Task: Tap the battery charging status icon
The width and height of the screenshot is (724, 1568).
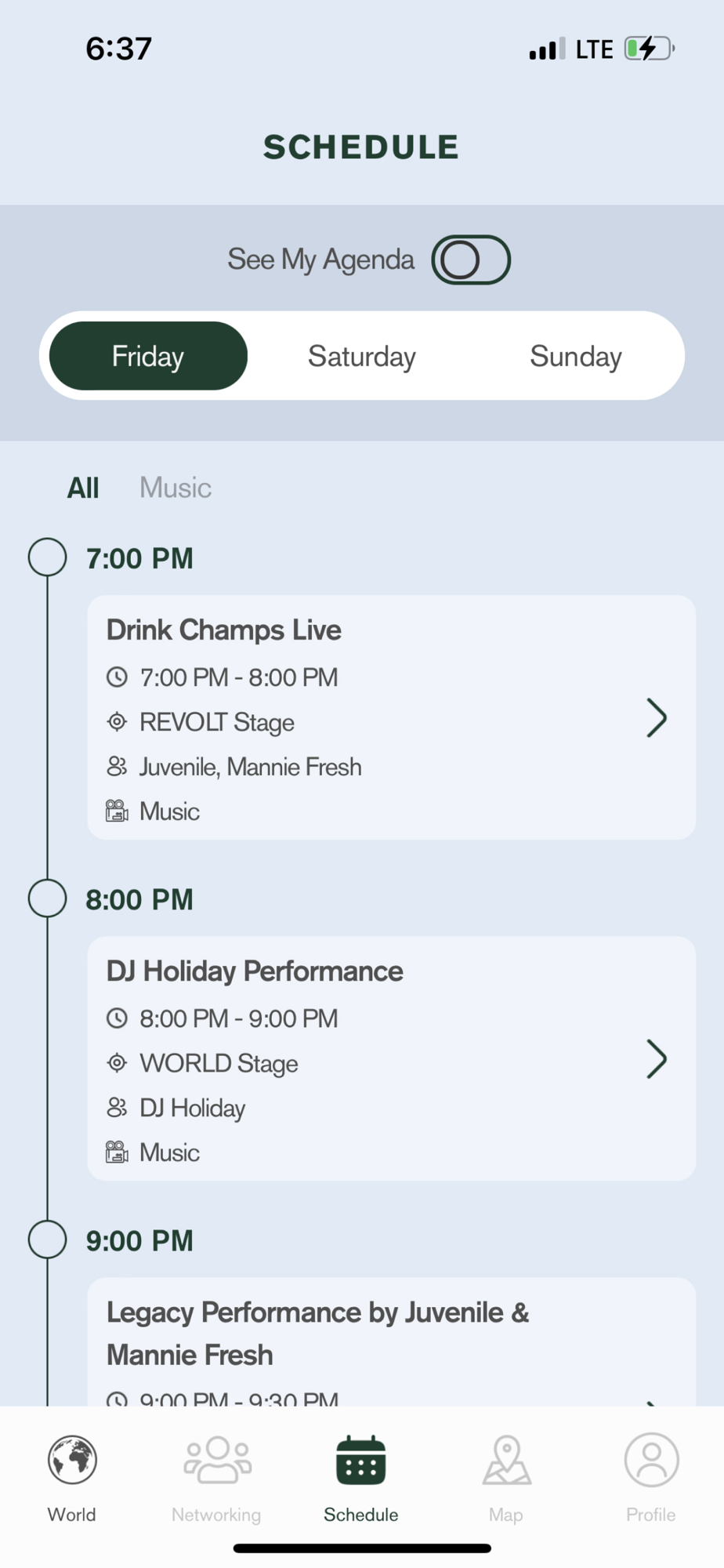Action: pos(649,49)
